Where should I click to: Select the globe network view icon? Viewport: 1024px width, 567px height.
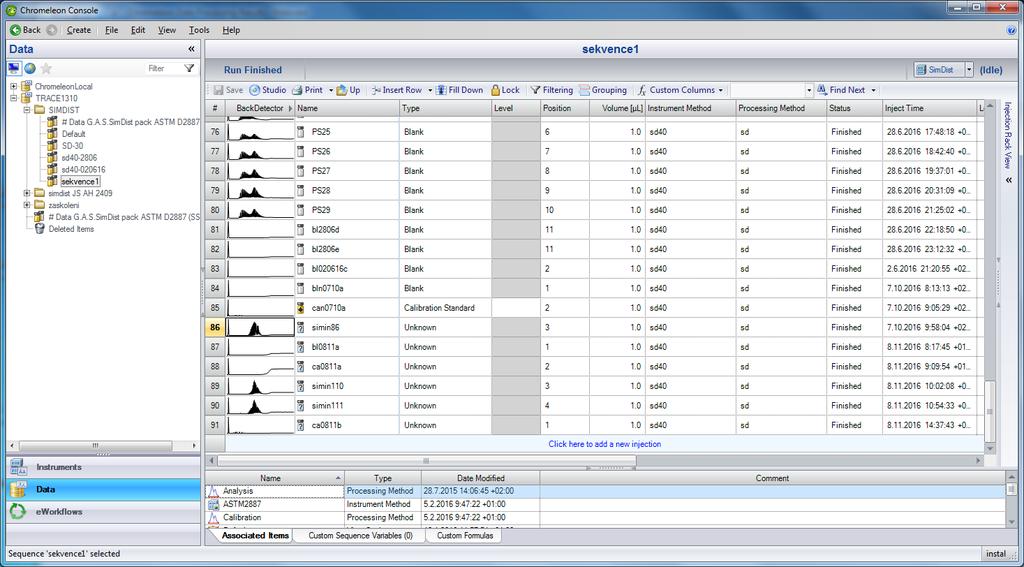click(x=30, y=68)
